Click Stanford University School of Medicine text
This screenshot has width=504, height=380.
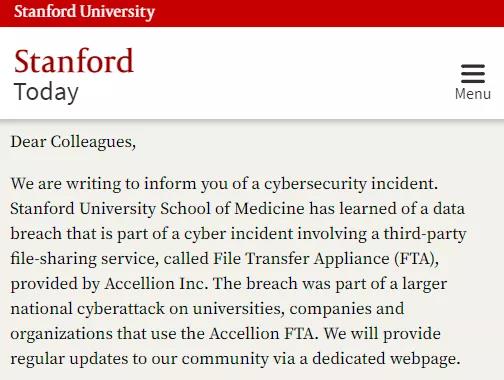157,209
